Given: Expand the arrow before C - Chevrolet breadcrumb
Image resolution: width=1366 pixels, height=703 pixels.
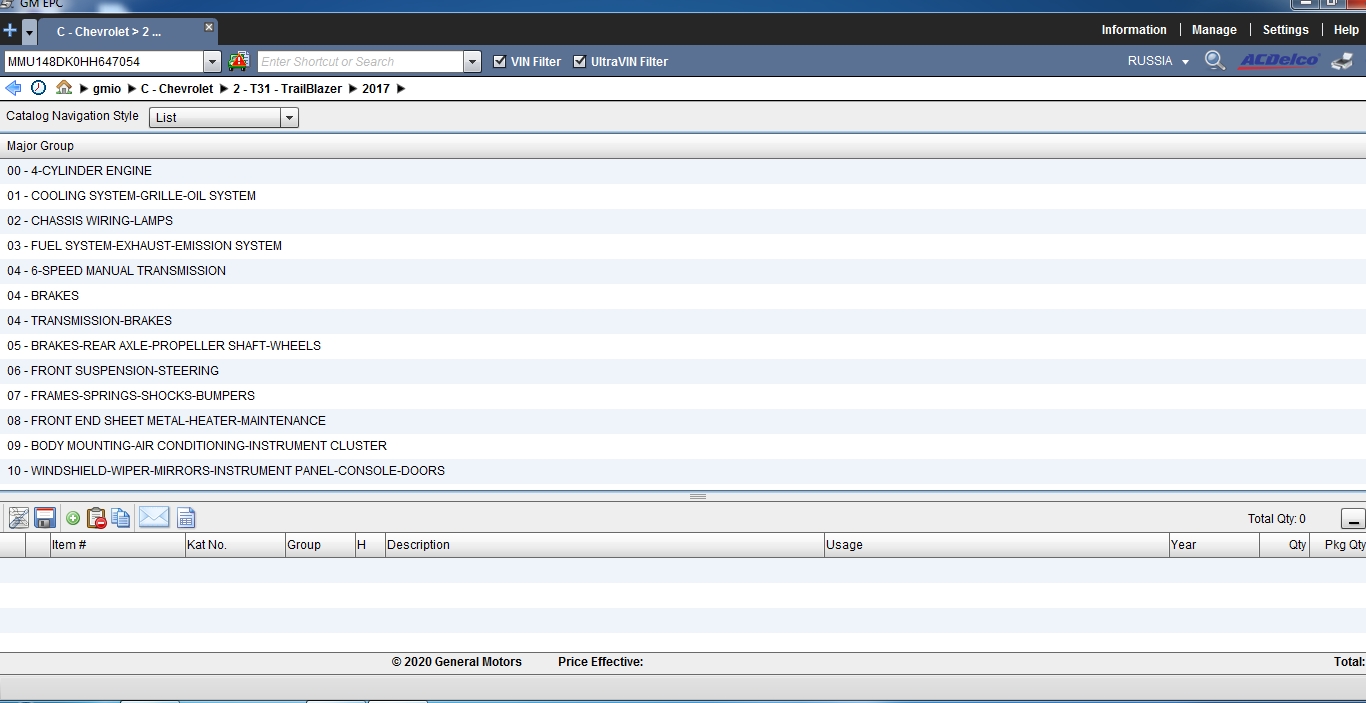Looking at the screenshot, I should (x=132, y=89).
